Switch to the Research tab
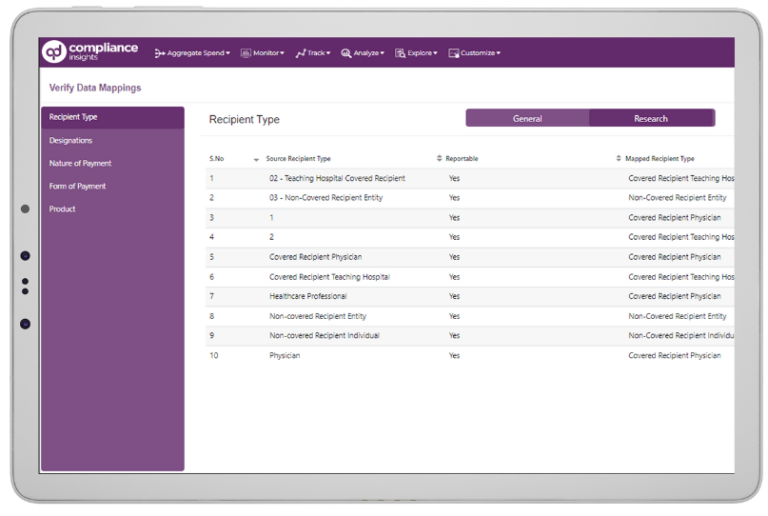This screenshot has width=768, height=516. [x=651, y=118]
